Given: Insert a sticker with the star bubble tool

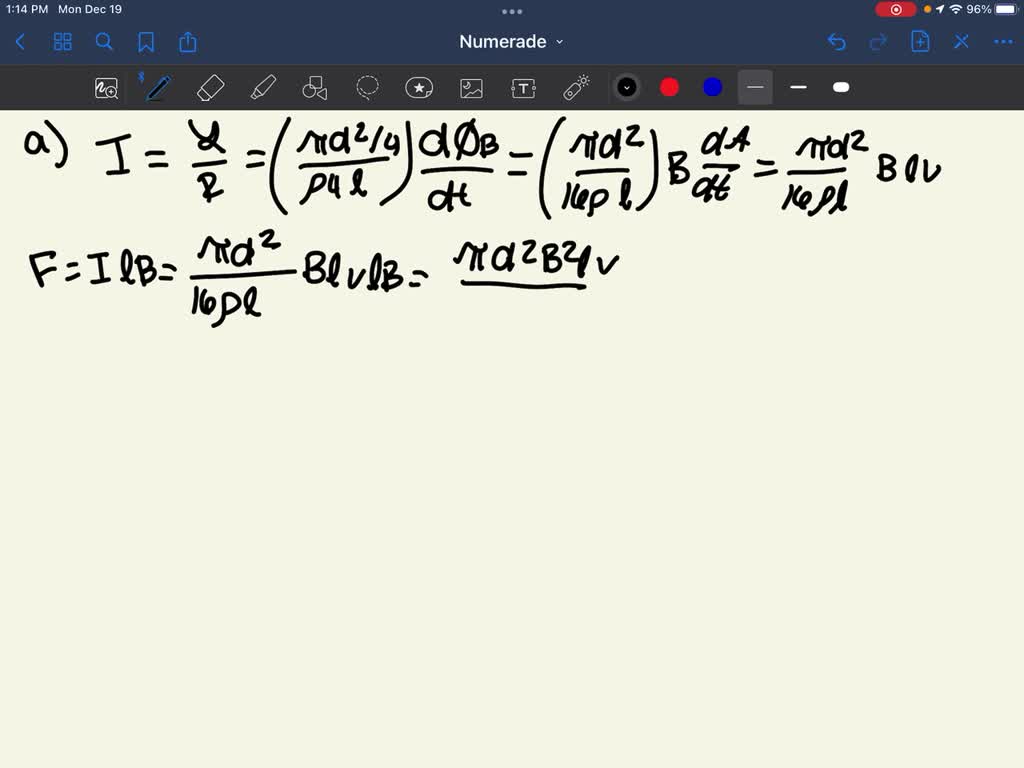Looking at the screenshot, I should pyautogui.click(x=419, y=88).
